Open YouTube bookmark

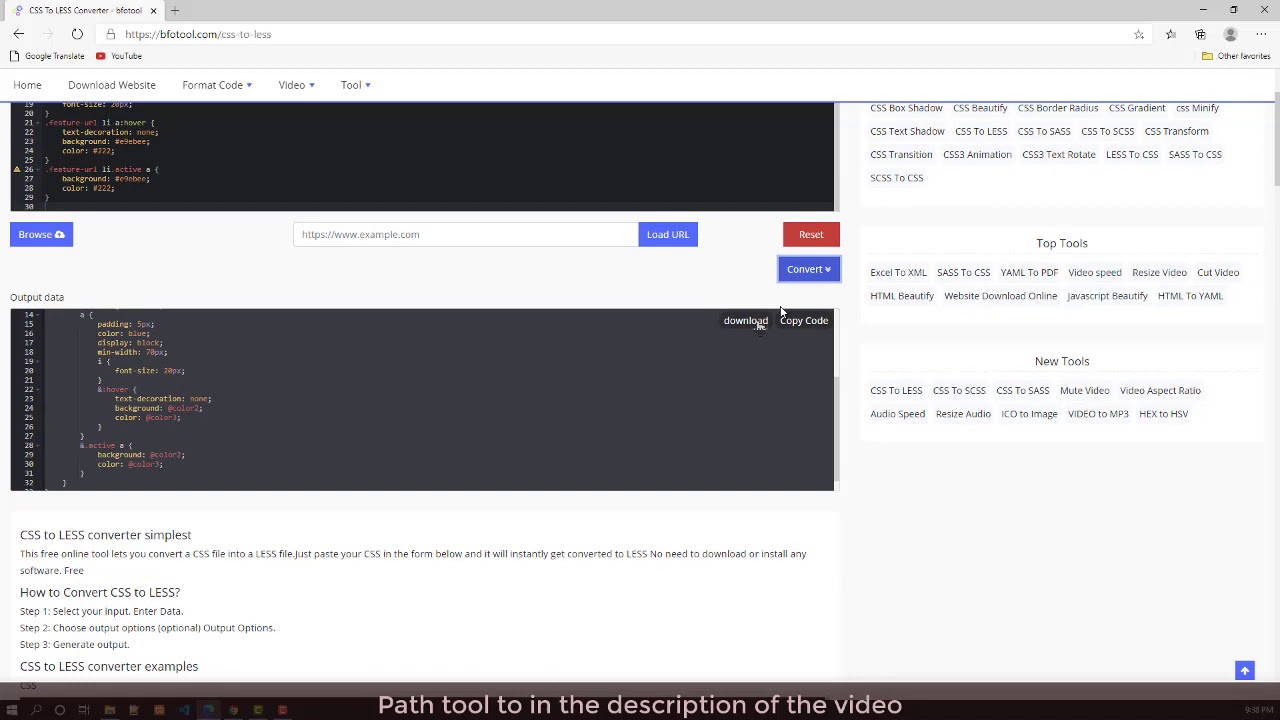pyautogui.click(x=119, y=56)
